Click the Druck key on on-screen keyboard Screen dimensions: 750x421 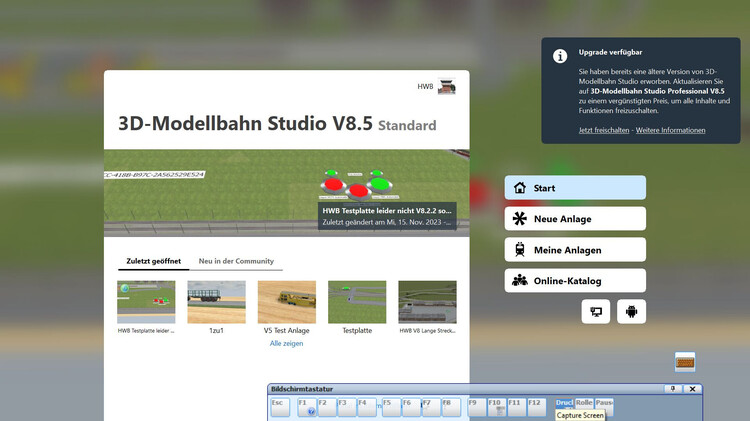tap(564, 403)
